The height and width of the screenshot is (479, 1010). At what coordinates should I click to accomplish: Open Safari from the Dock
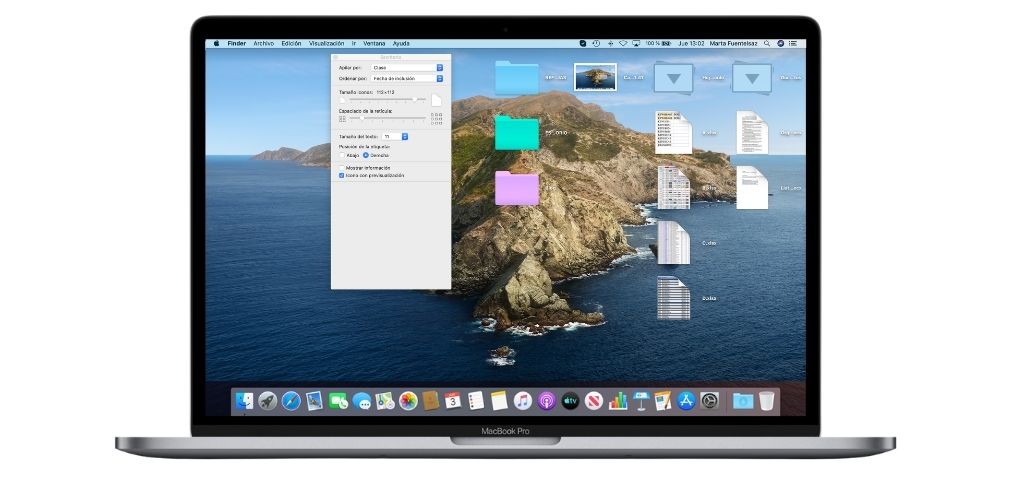291,401
